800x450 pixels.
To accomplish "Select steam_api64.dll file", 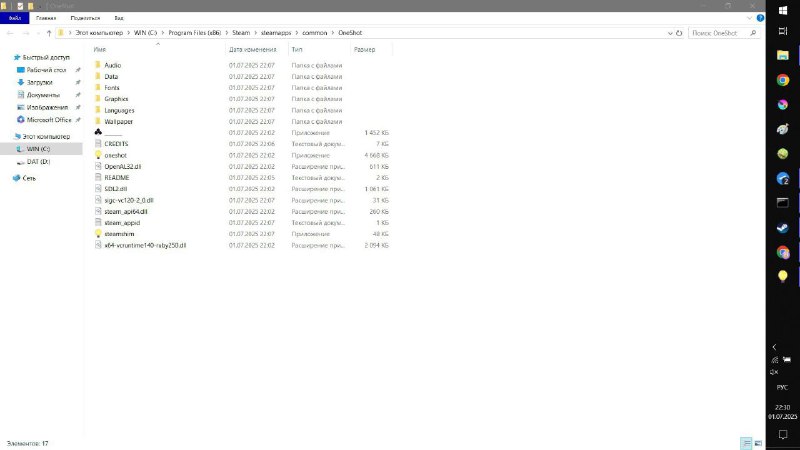I will coord(126,211).
